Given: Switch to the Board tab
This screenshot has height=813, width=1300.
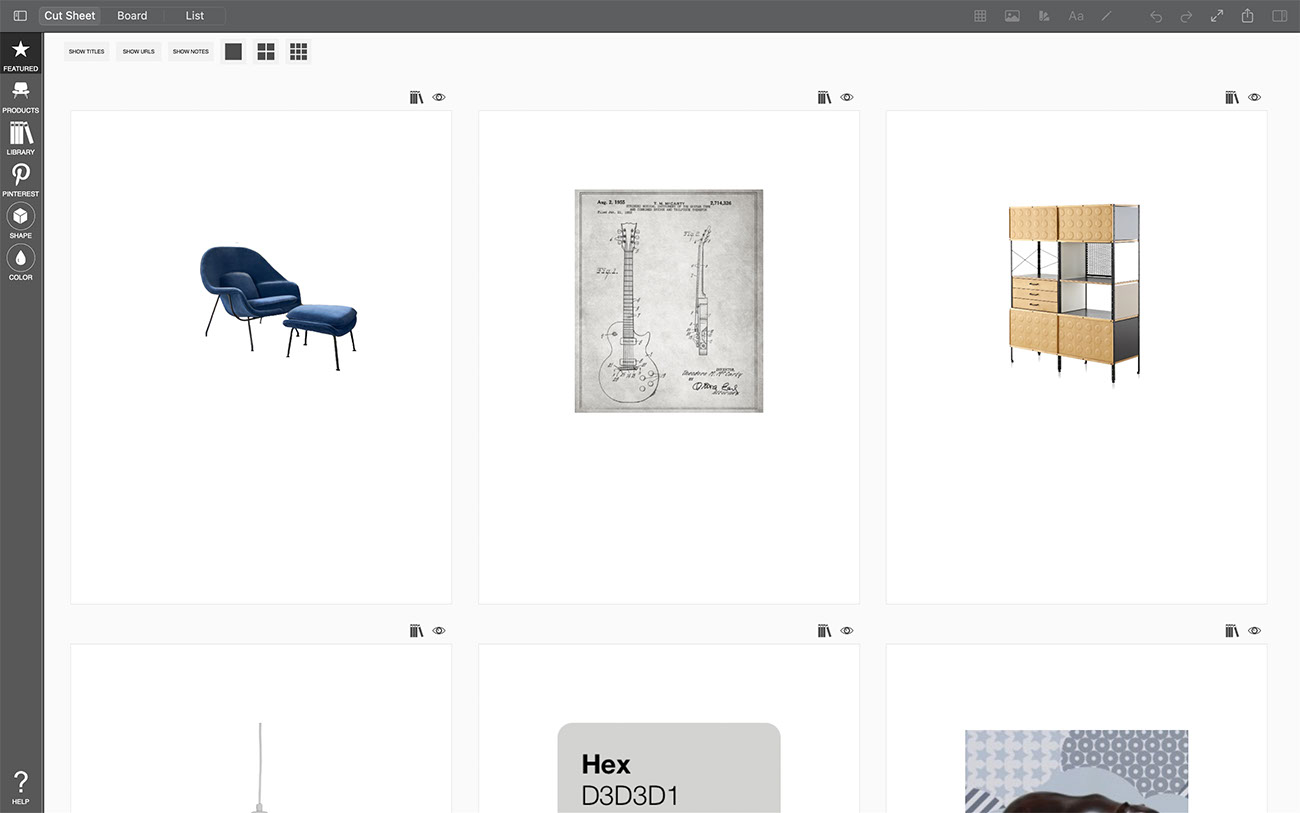Looking at the screenshot, I should point(132,16).
